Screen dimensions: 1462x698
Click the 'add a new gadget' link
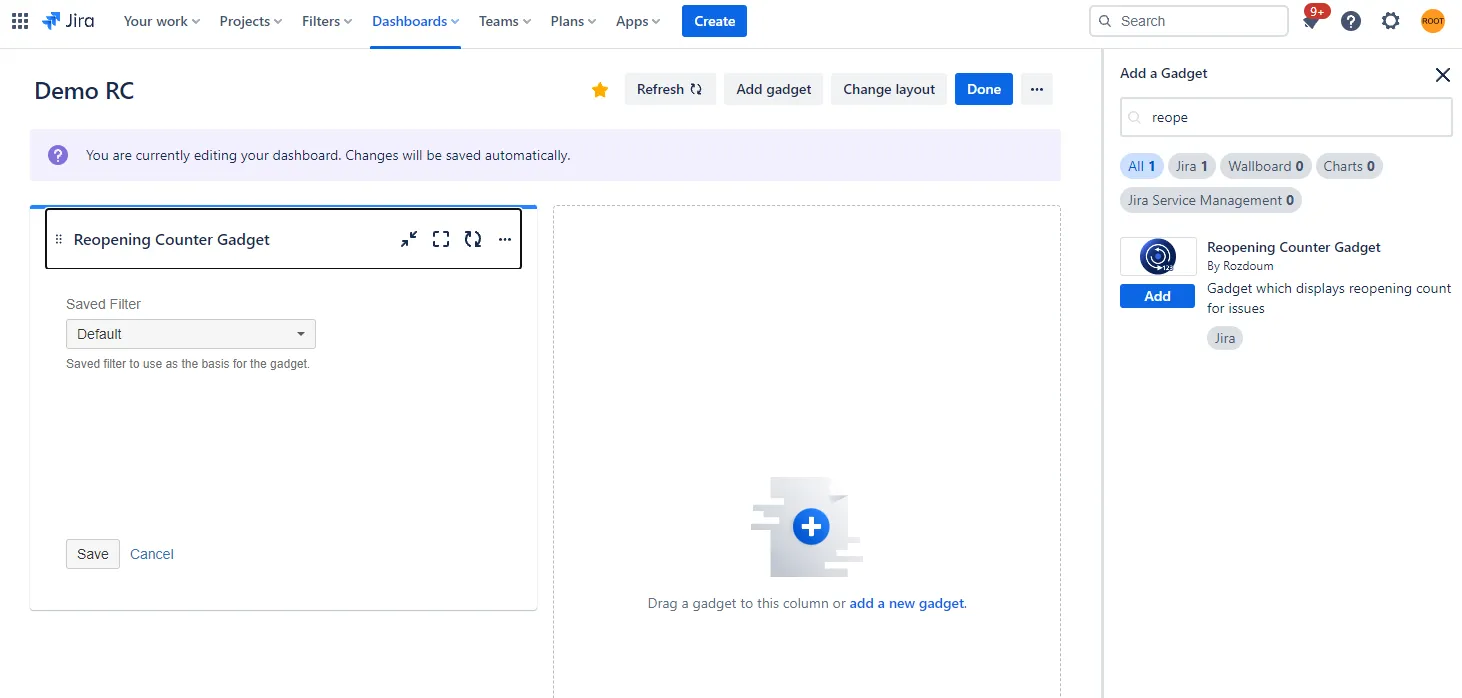(907, 603)
